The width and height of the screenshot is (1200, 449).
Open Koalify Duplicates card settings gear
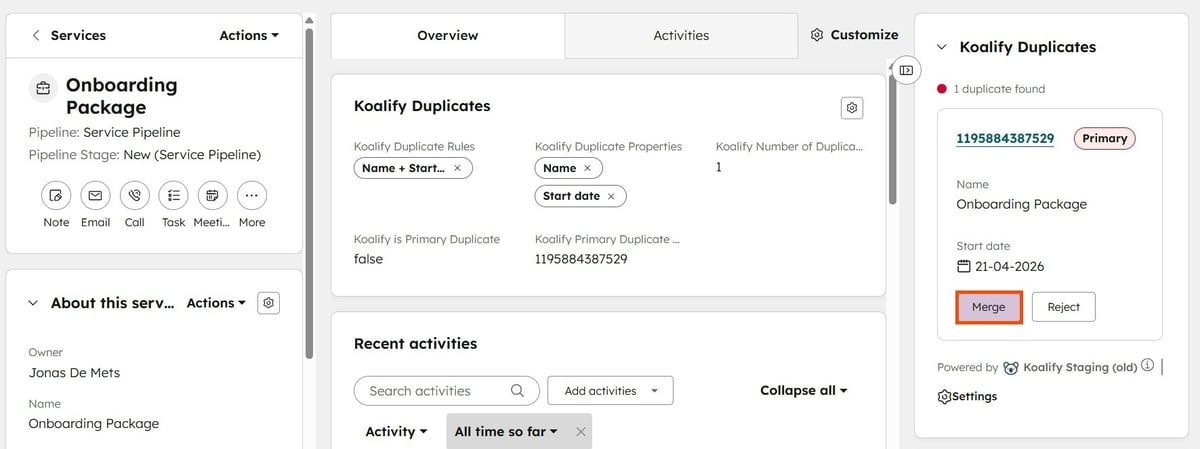point(852,107)
